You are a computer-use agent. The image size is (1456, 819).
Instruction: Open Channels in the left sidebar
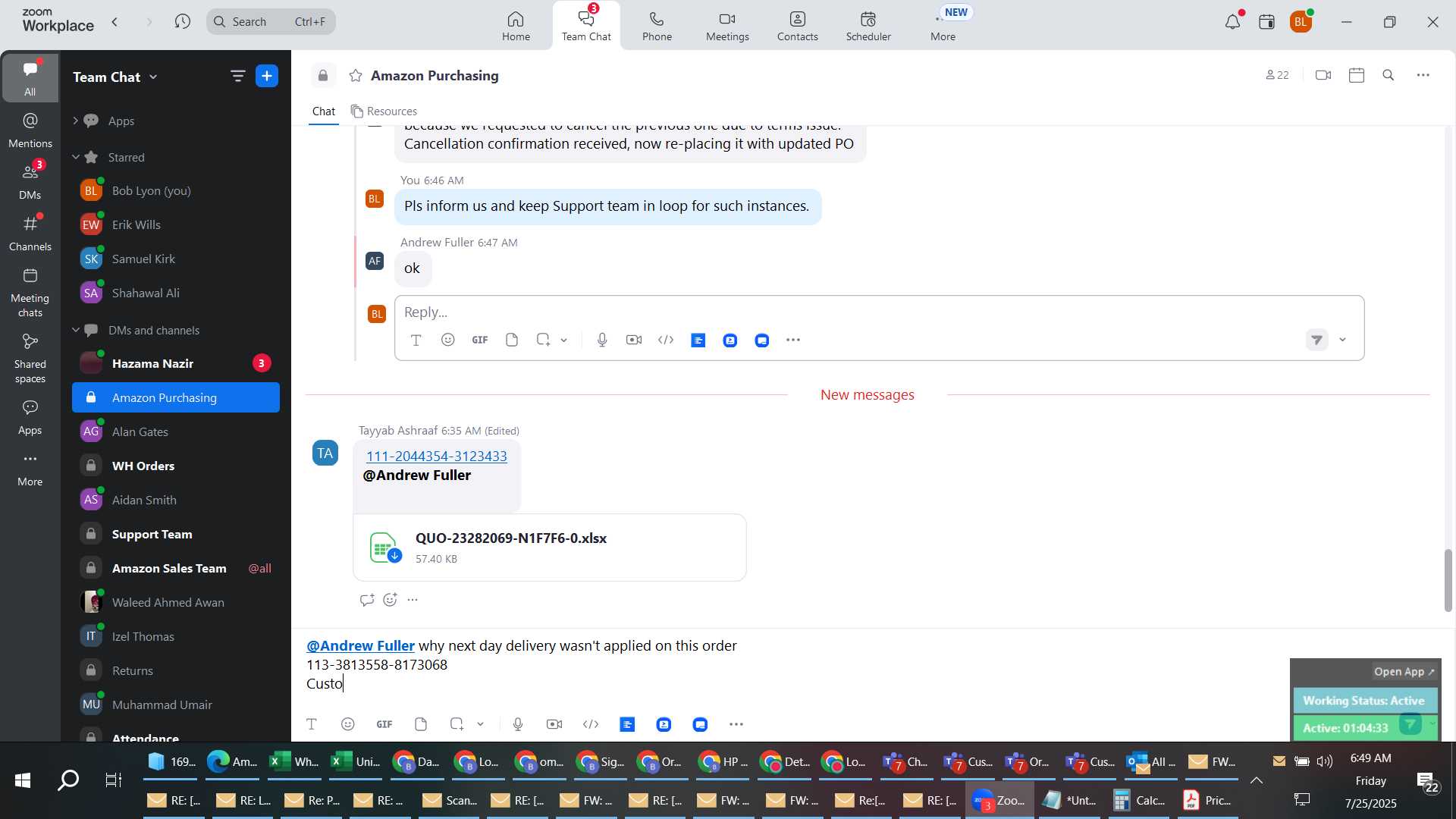coord(30,233)
